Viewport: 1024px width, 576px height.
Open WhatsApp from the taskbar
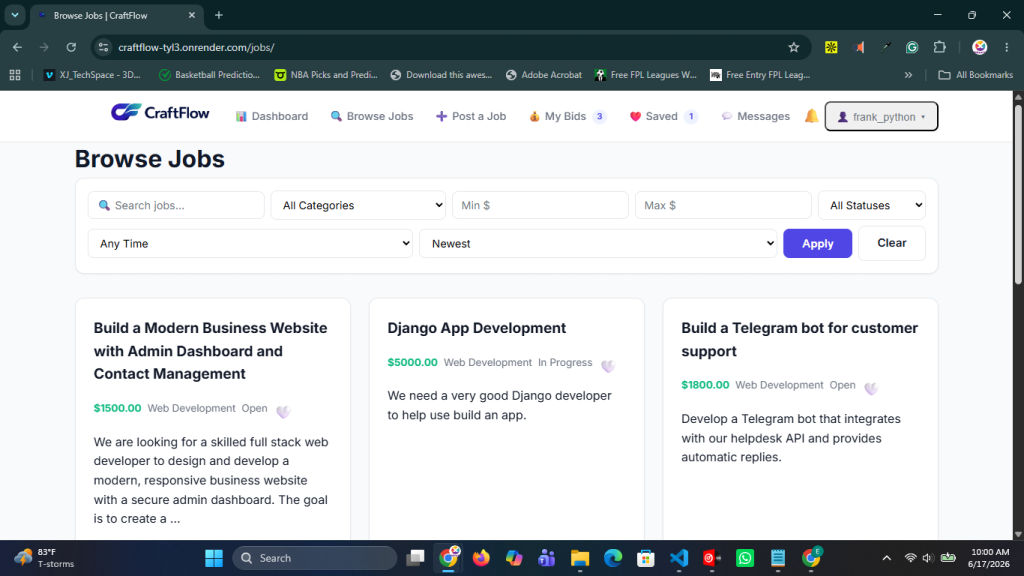744,558
